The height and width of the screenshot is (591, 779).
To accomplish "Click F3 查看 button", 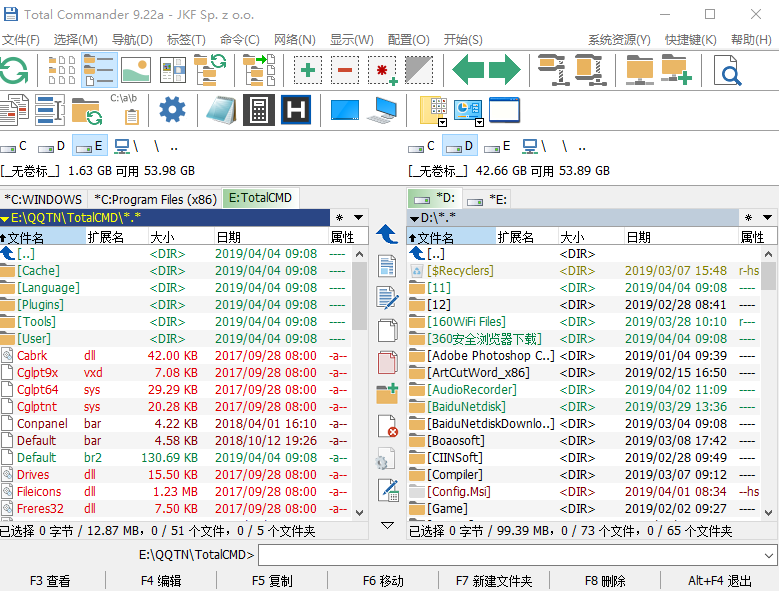I will 50,581.
